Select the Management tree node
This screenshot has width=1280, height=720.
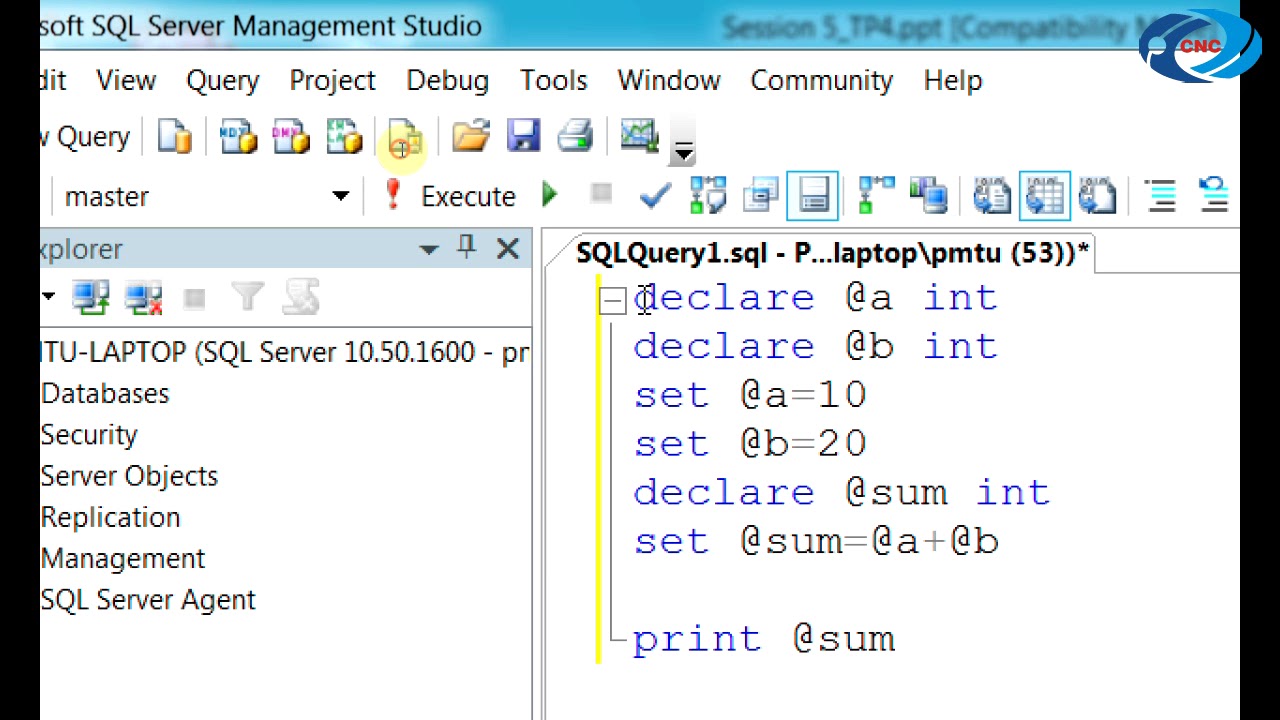(123, 558)
